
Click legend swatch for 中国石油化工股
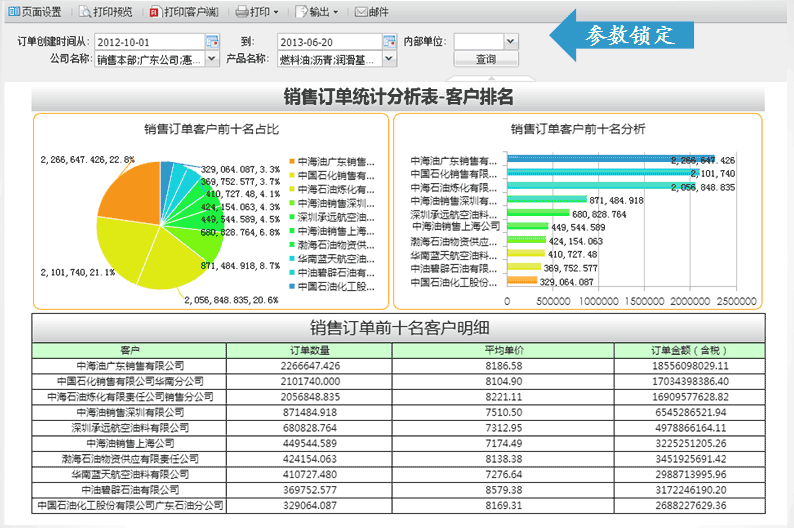click(x=292, y=287)
